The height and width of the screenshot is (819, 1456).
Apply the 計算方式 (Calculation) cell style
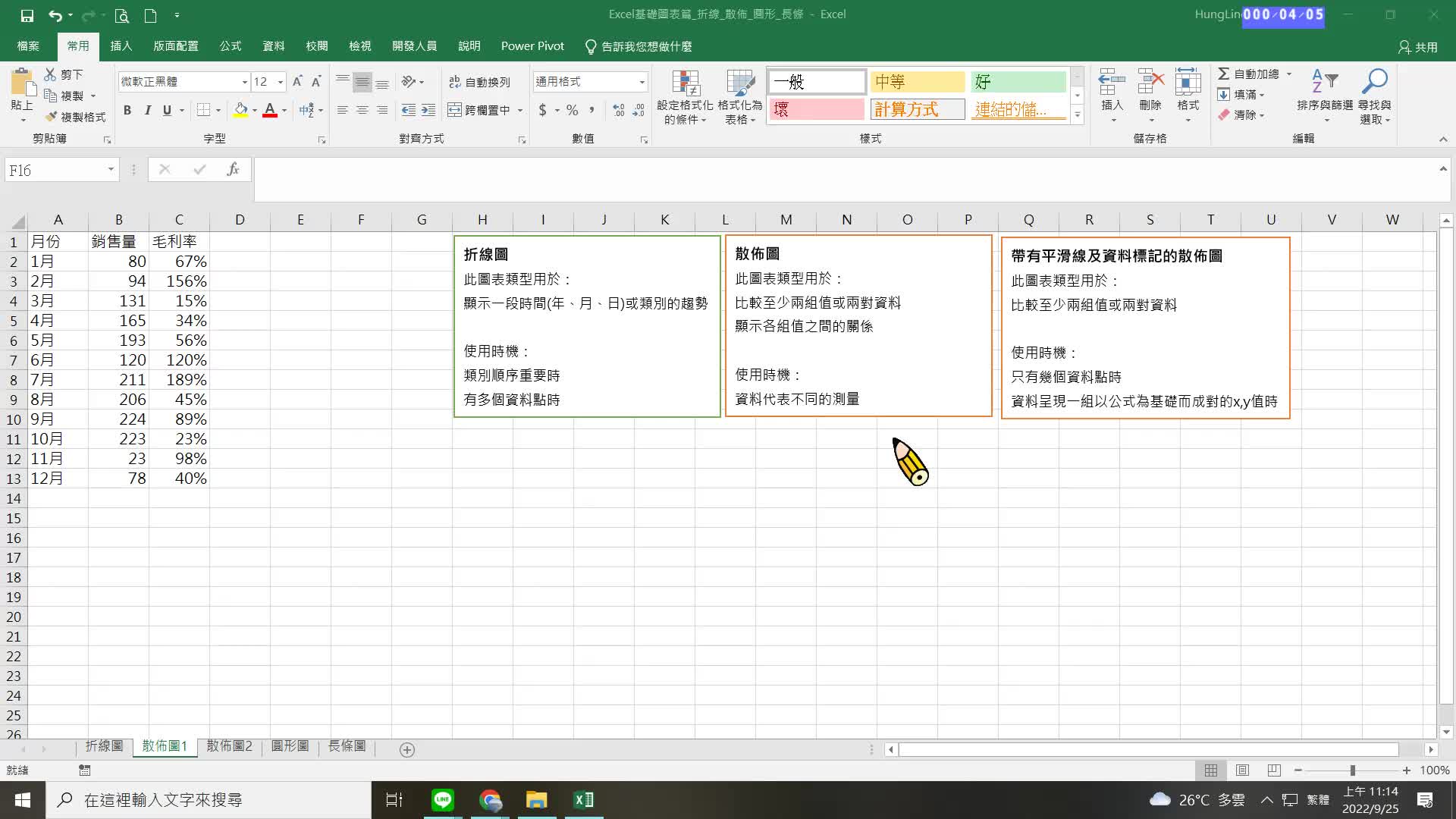click(x=918, y=109)
